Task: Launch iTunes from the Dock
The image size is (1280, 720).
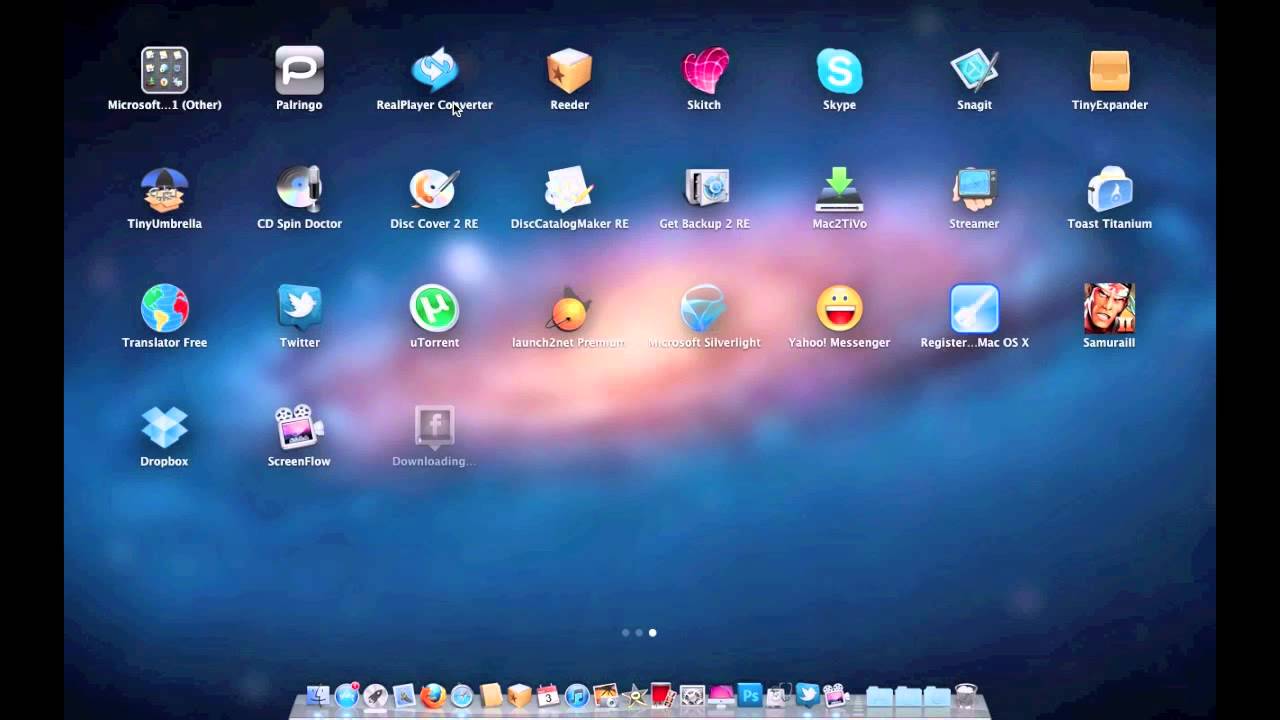Action: click(x=577, y=696)
